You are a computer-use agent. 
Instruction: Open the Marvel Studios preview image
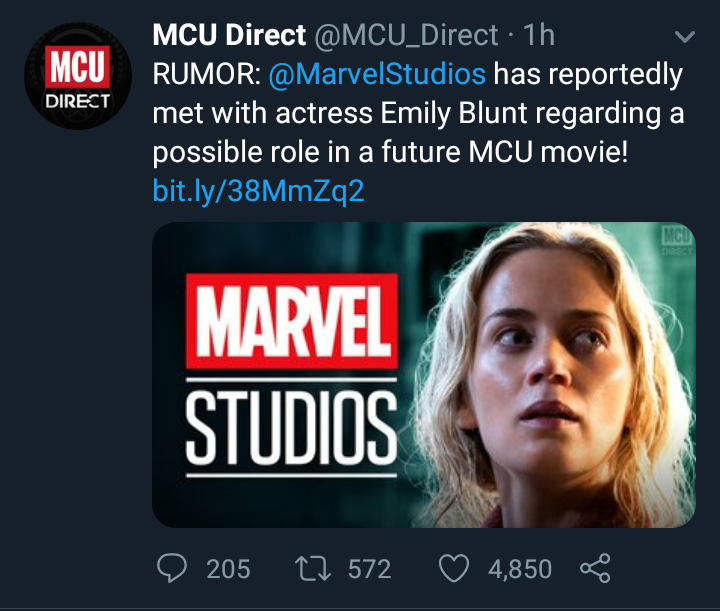(423, 374)
